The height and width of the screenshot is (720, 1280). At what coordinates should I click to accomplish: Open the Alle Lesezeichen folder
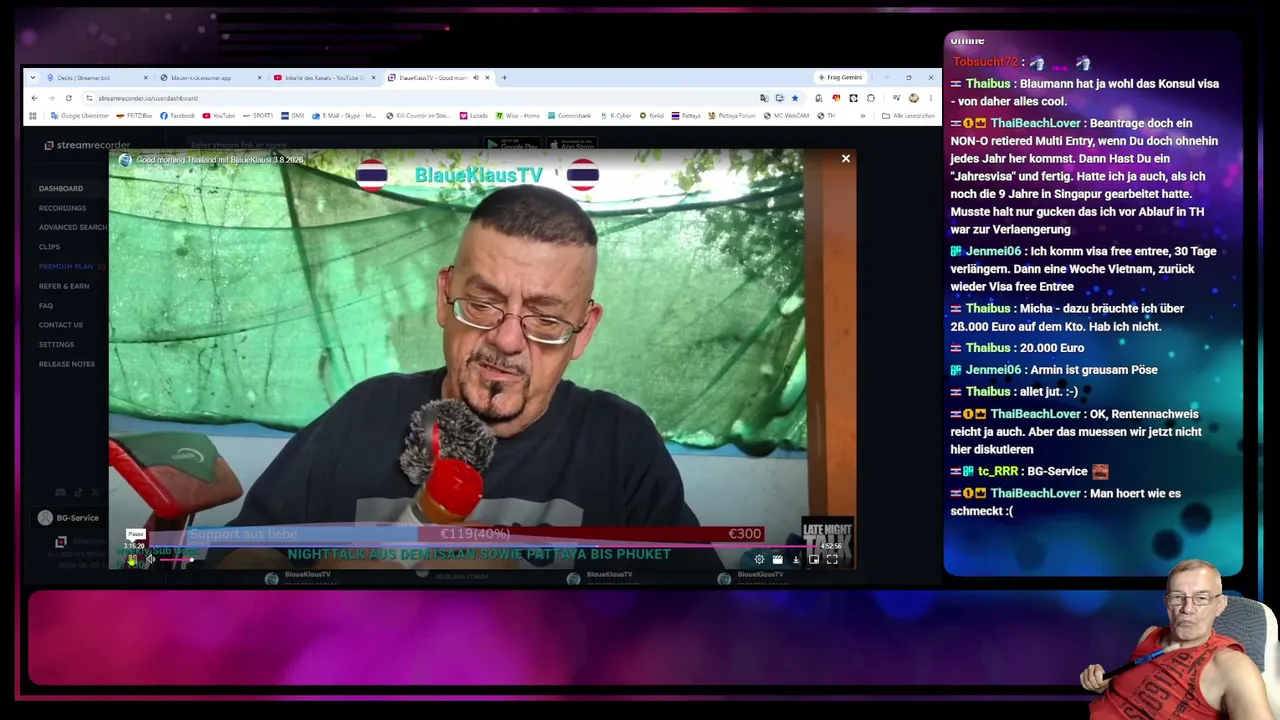click(908, 116)
